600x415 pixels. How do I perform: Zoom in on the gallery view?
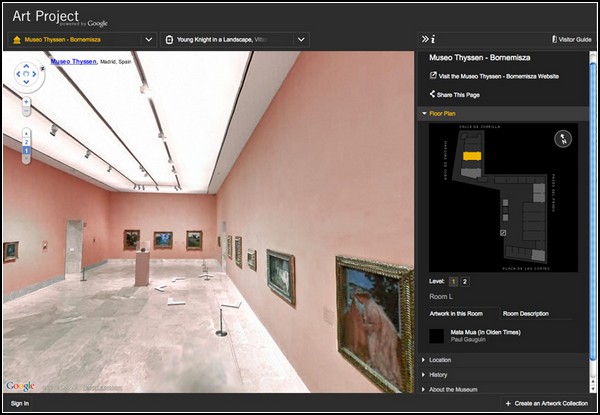click(x=27, y=102)
